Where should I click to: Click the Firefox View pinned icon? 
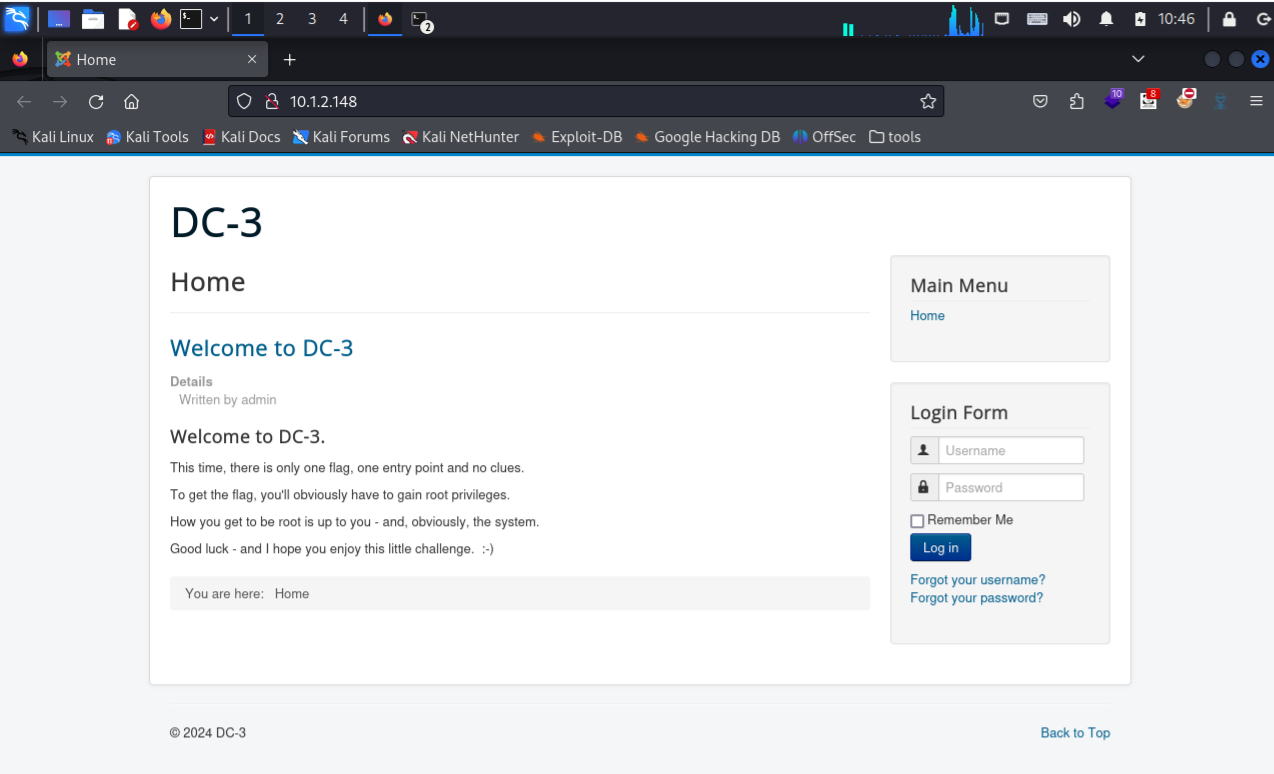20,59
